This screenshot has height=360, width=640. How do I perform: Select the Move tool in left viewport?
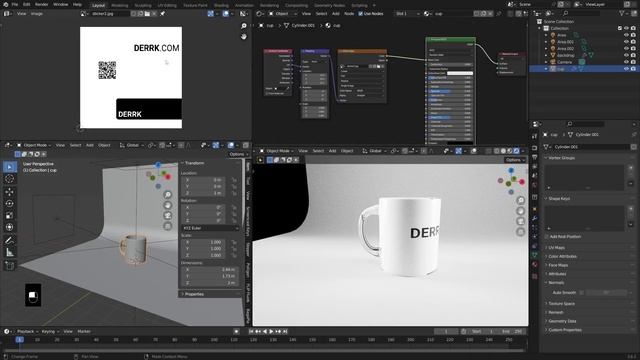[x=10, y=192]
